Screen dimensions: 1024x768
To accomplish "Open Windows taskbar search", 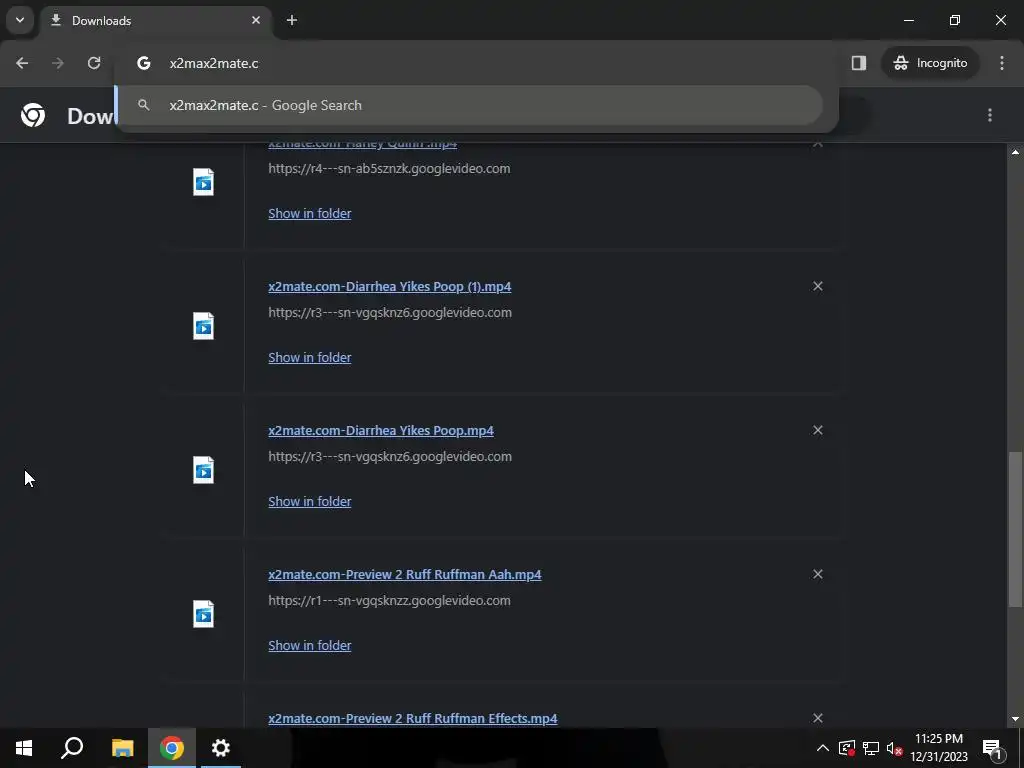I will pos(72,748).
